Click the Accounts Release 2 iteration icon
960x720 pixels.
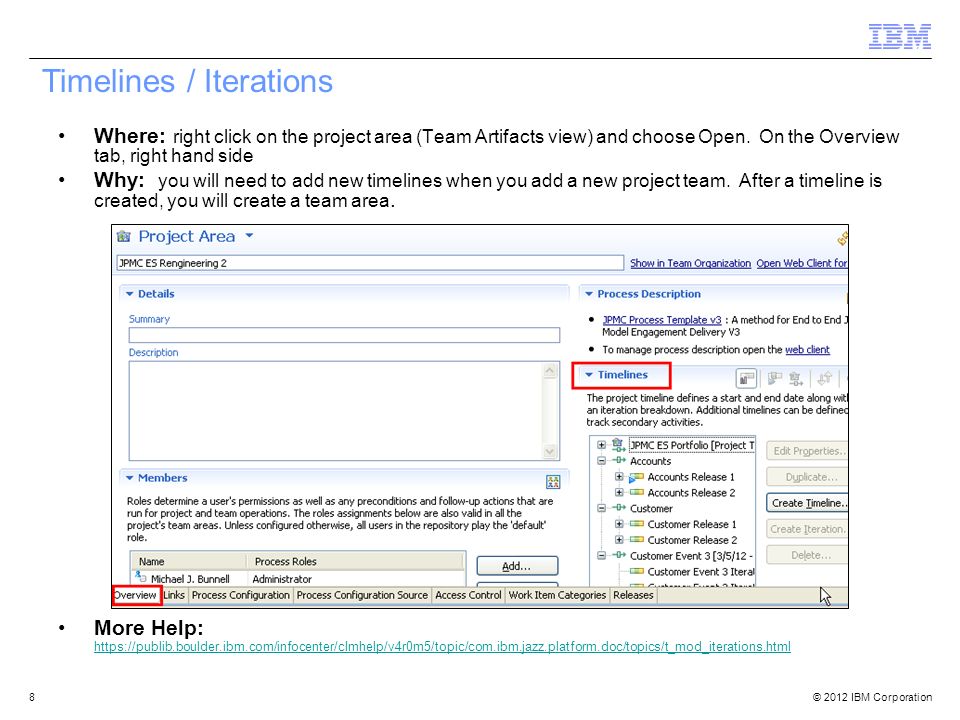pos(637,492)
